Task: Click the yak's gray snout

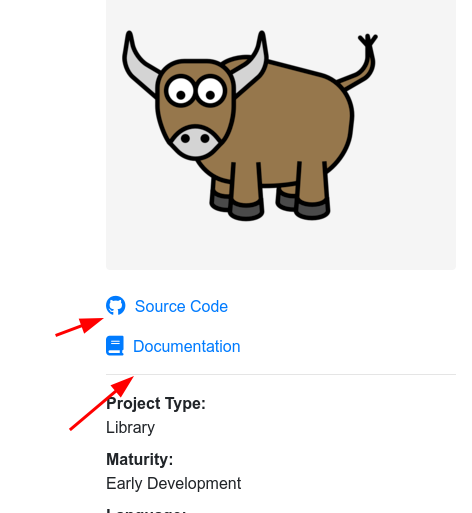Action: 195,141
